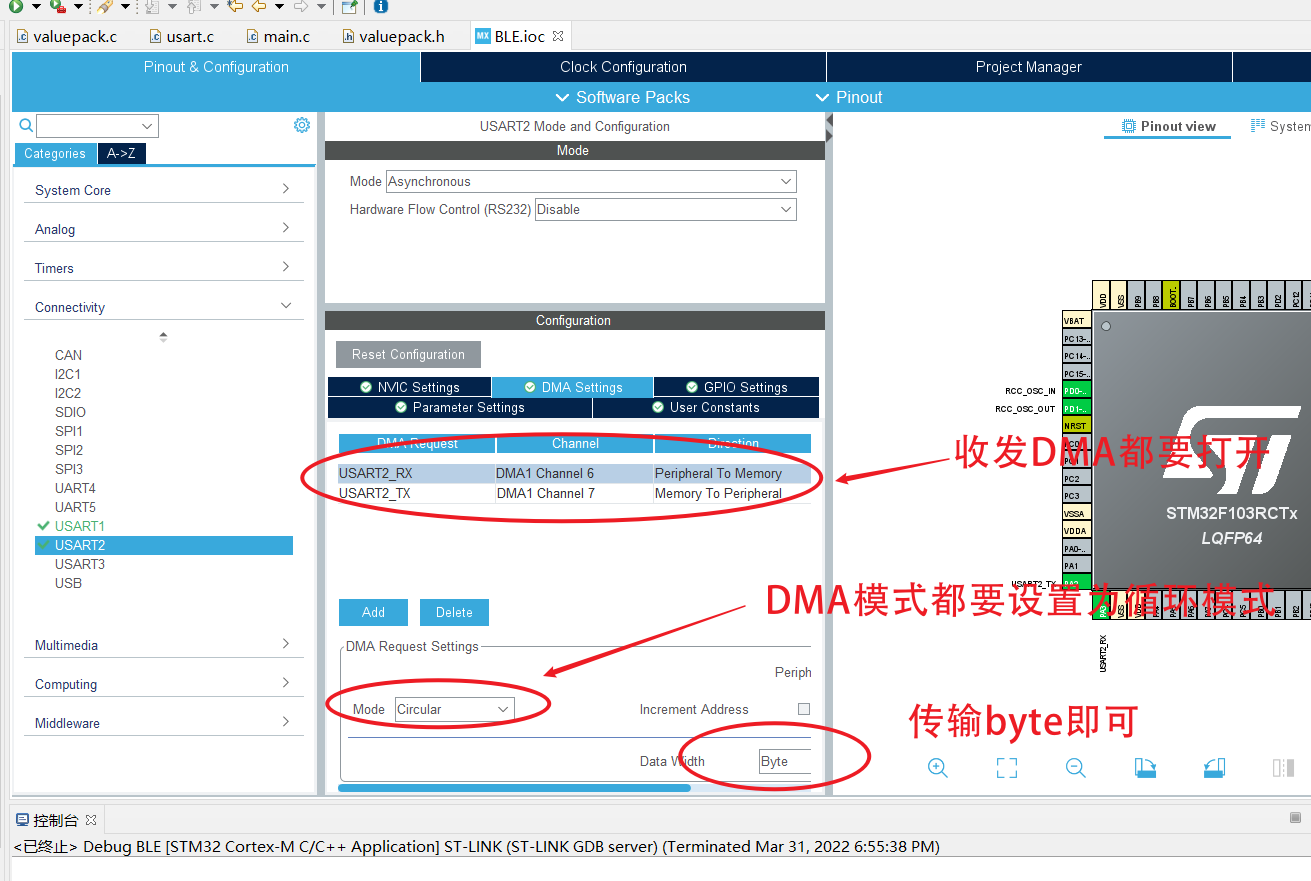Open the Run icon dropdown arrow

coord(36,6)
